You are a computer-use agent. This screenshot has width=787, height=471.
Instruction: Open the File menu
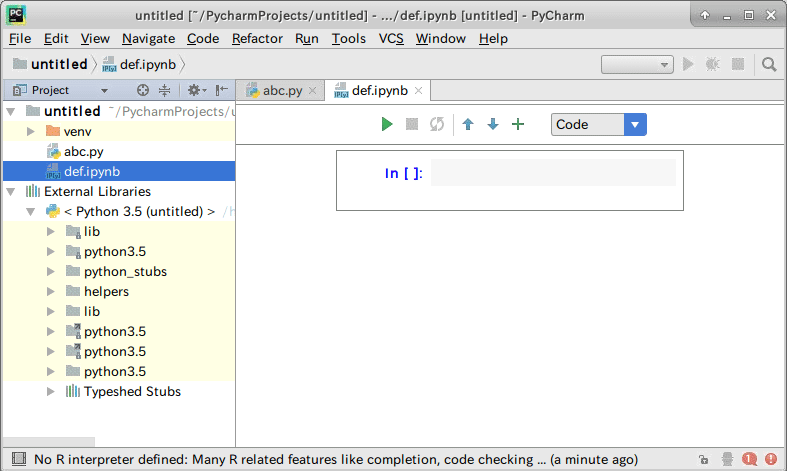click(20, 39)
